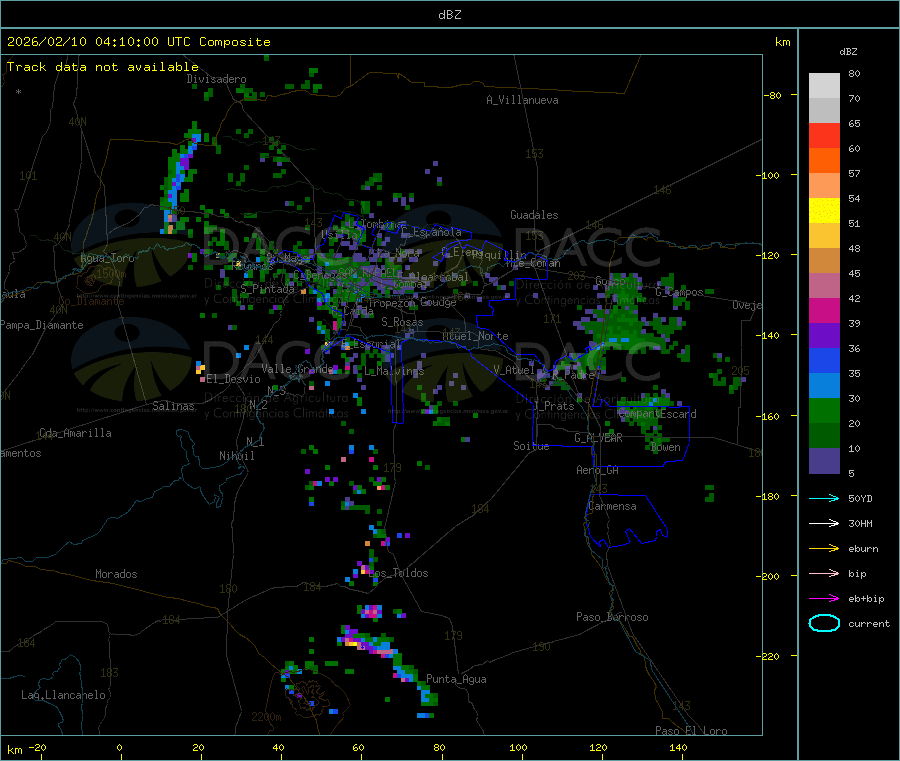Click the A_Villanueva map label

coord(522,100)
